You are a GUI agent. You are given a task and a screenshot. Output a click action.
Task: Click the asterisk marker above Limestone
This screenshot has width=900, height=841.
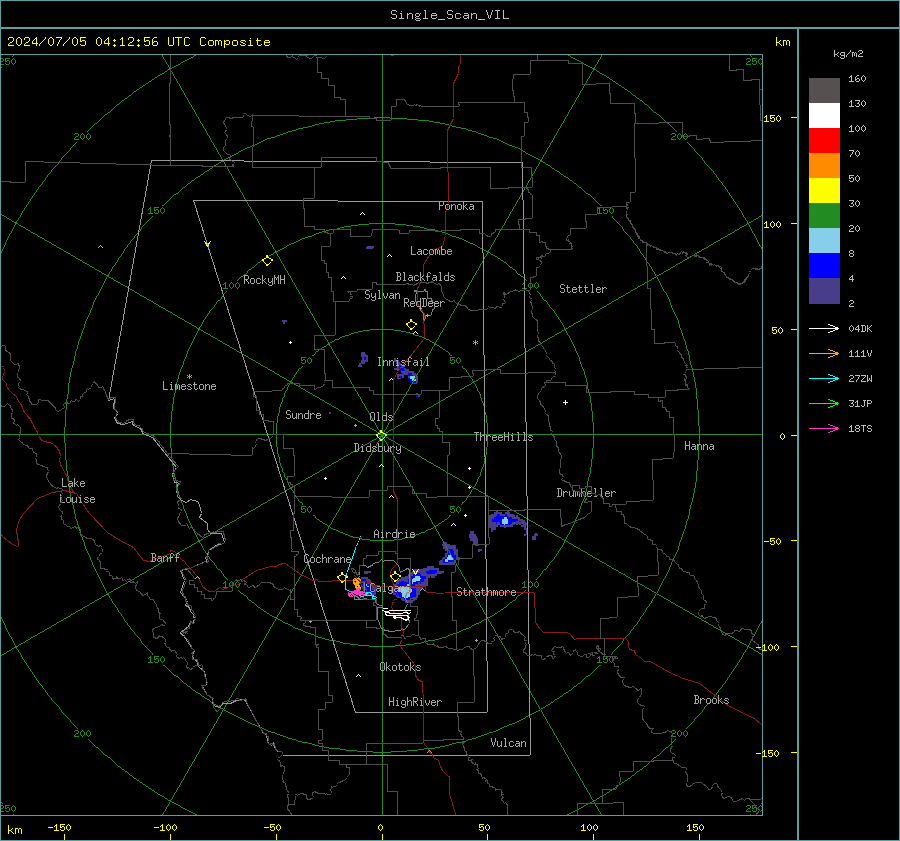click(x=189, y=377)
